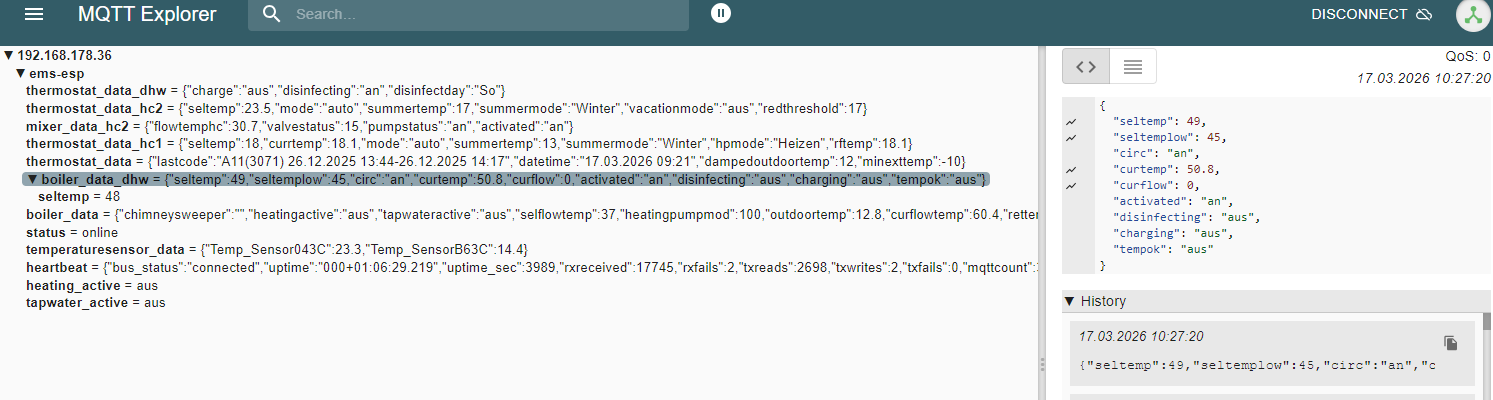Collapse the History section
The width and height of the screenshot is (1493, 400).
1070,301
